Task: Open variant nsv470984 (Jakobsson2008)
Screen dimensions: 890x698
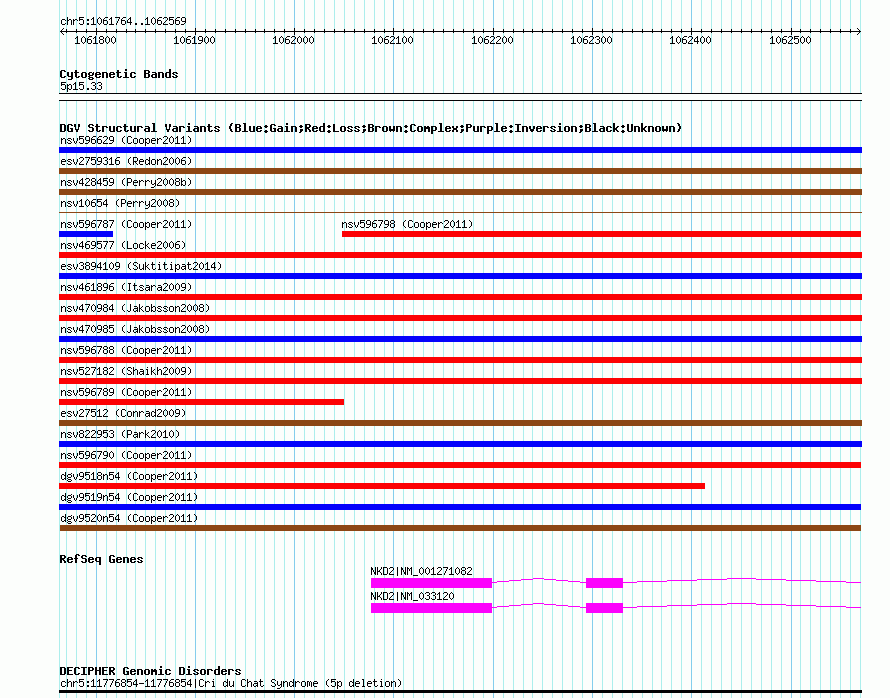Action: (x=135, y=308)
